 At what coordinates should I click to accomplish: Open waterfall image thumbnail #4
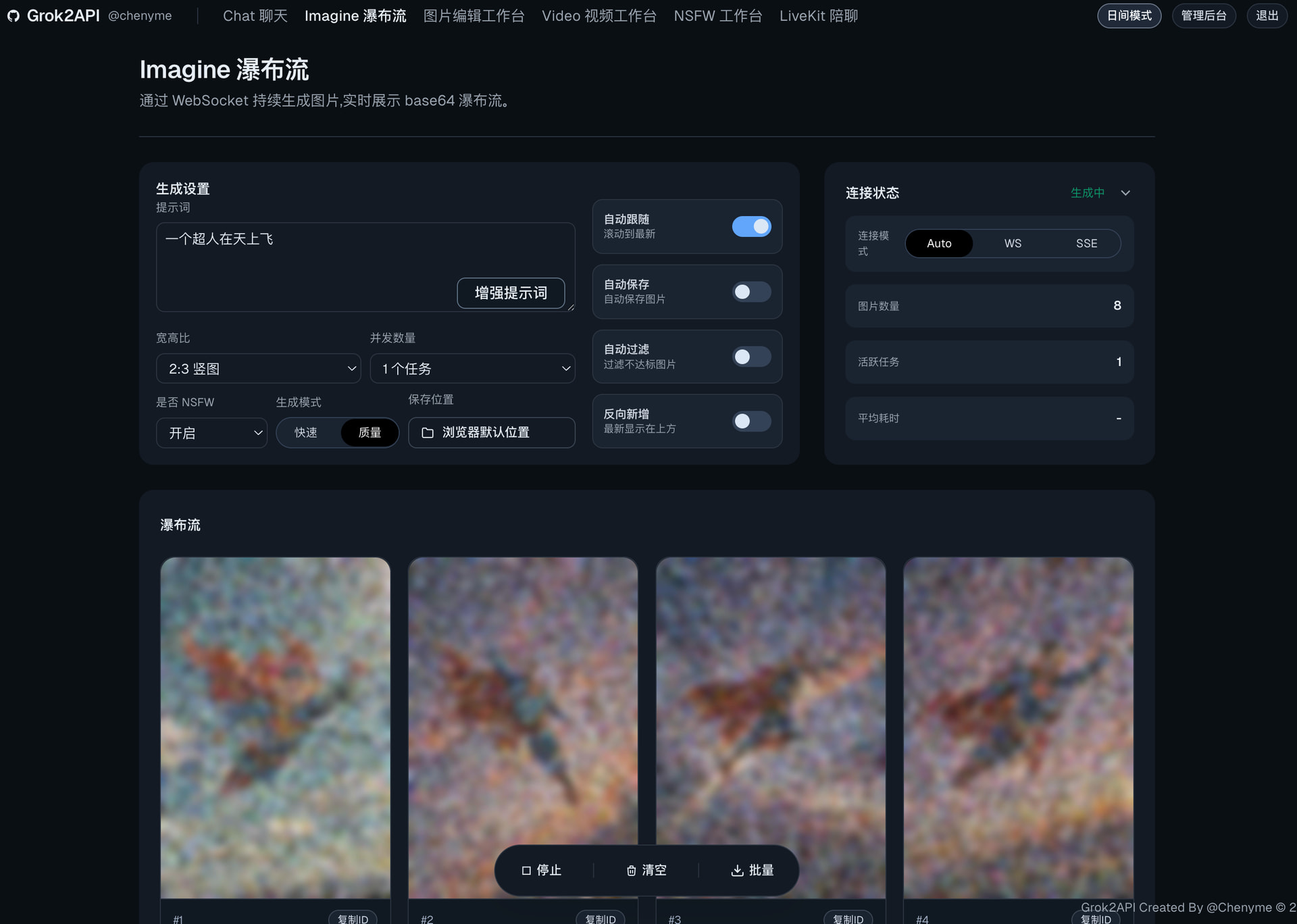[x=1018, y=727]
